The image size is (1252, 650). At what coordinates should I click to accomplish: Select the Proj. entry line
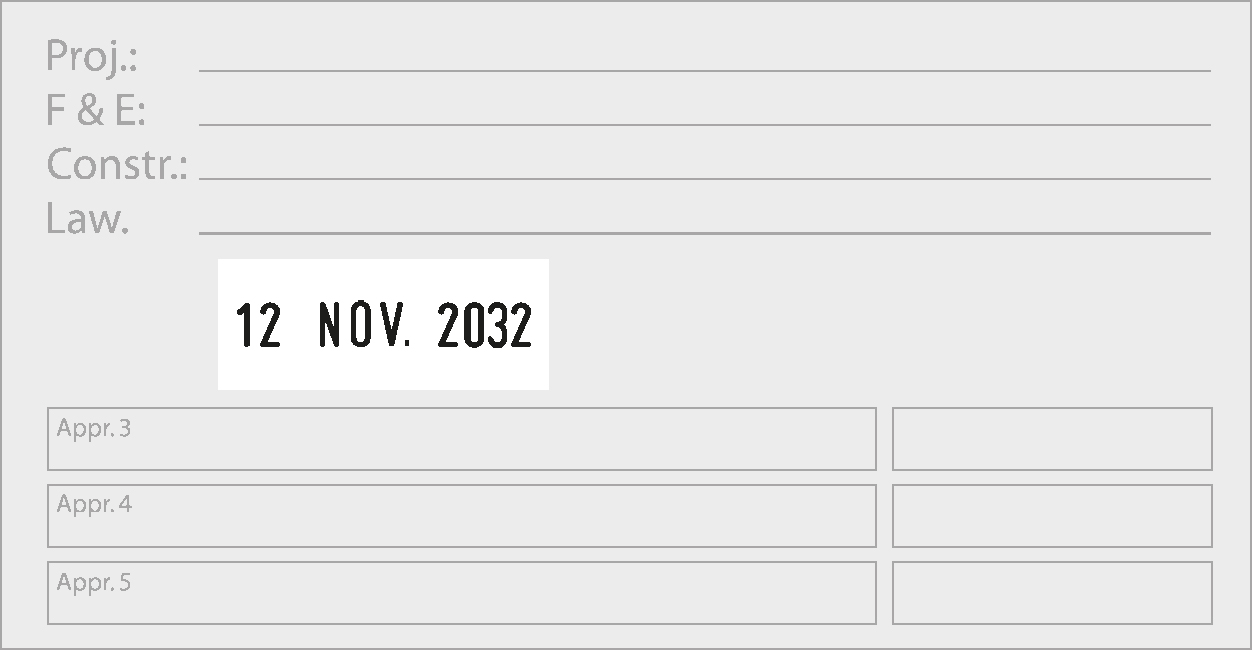click(705, 71)
